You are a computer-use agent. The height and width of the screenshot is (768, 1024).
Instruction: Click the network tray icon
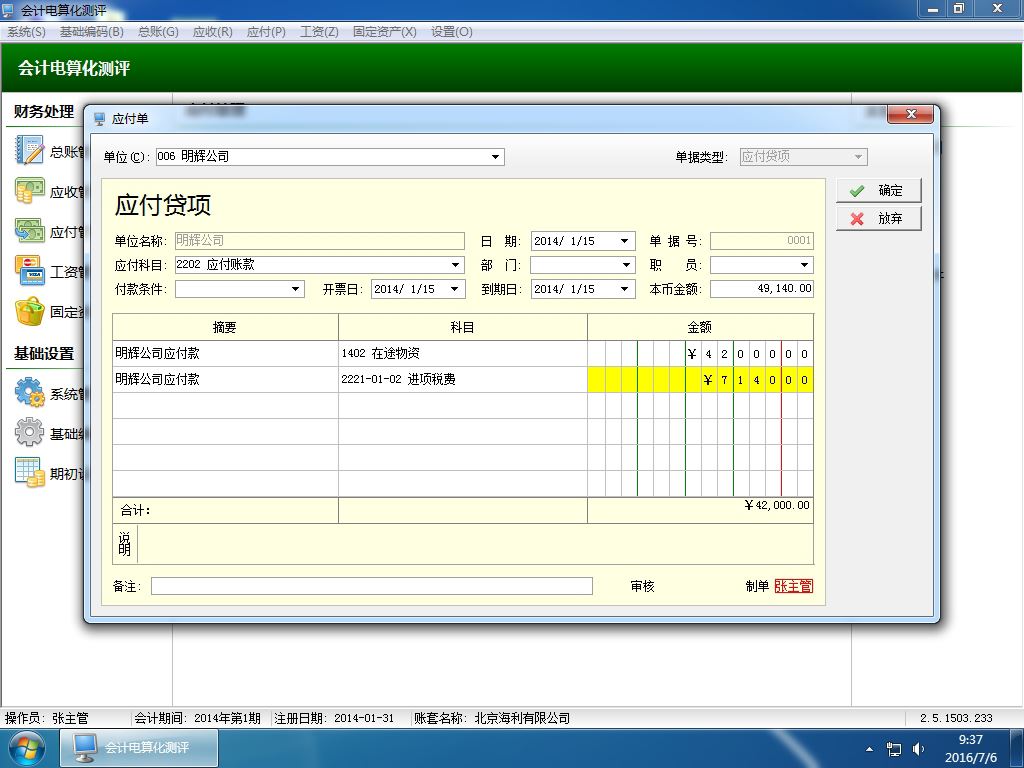coord(893,748)
